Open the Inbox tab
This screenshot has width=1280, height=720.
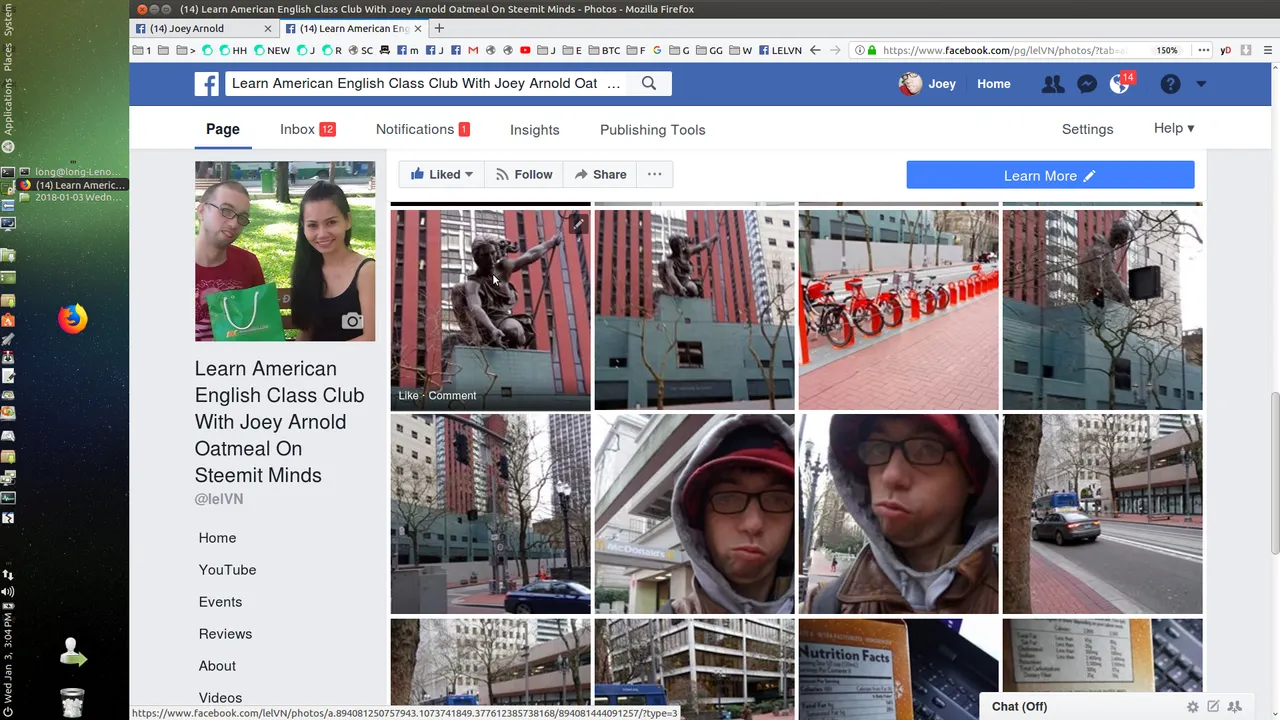(x=307, y=129)
